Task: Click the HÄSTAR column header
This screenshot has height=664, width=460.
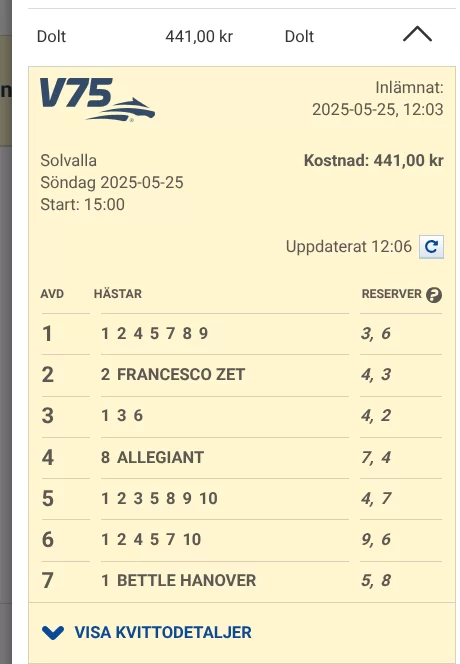Action: pyautogui.click(x=118, y=293)
